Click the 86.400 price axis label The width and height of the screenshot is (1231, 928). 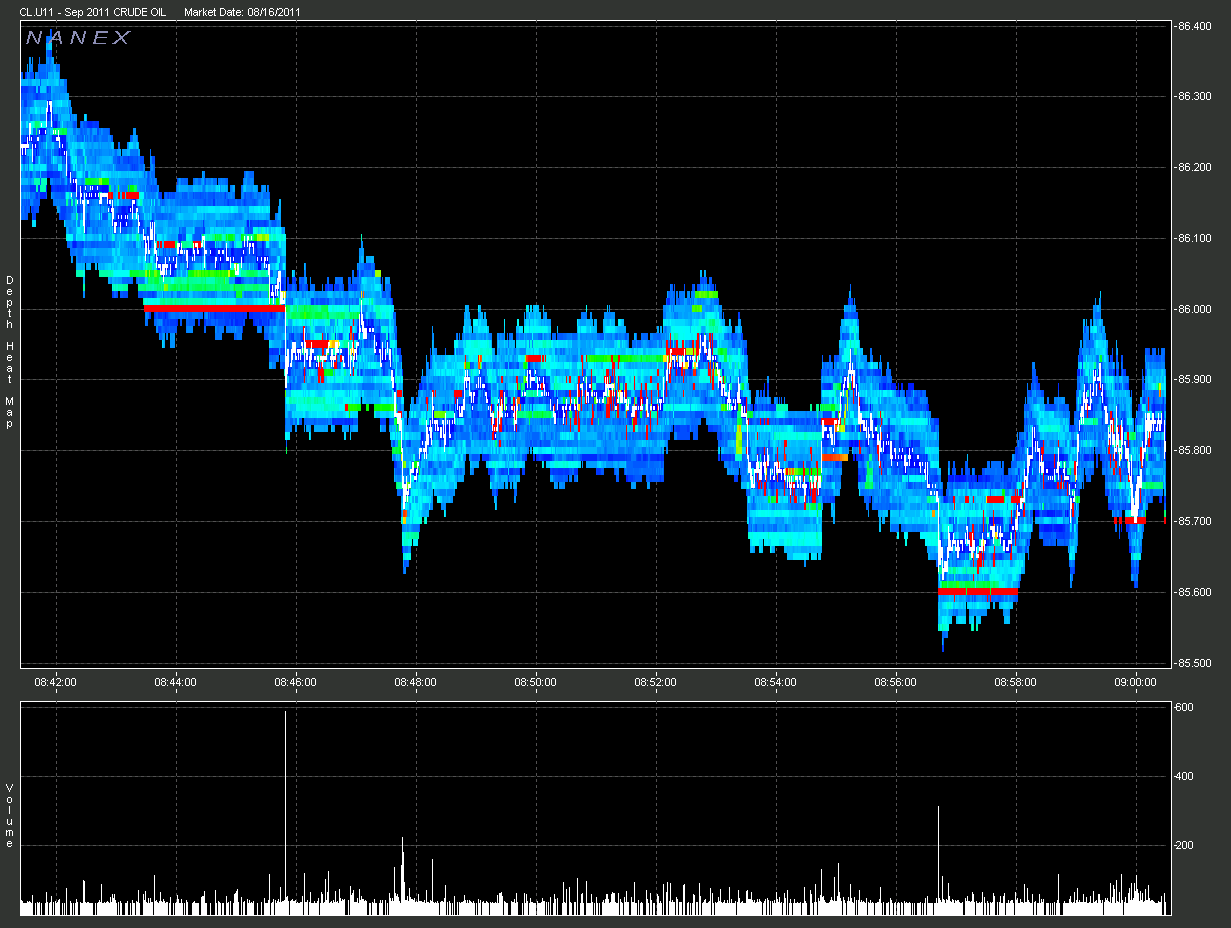[x=1194, y=26]
